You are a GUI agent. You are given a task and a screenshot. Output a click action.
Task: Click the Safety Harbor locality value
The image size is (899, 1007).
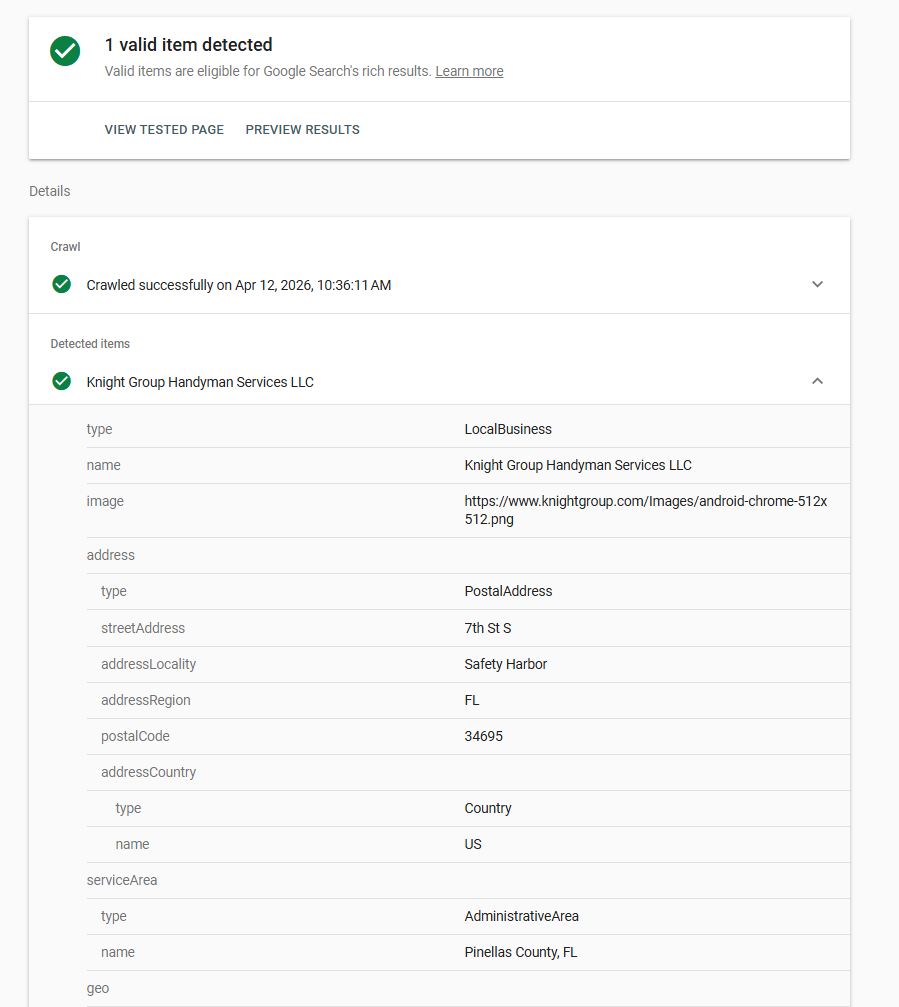505,664
